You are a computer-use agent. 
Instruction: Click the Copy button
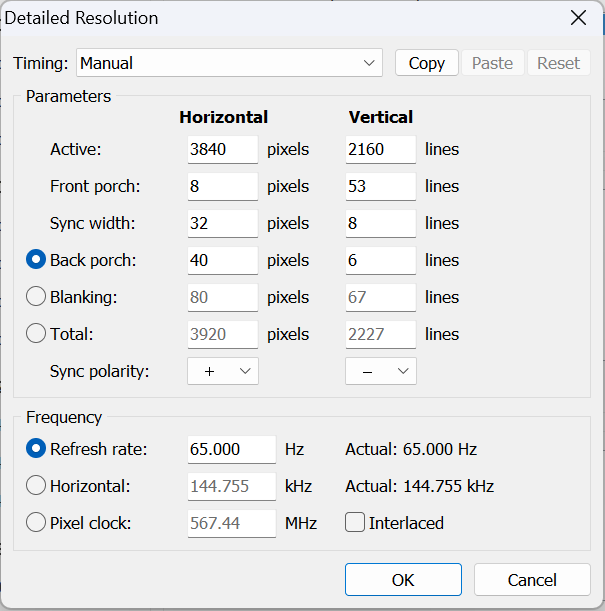tap(426, 63)
